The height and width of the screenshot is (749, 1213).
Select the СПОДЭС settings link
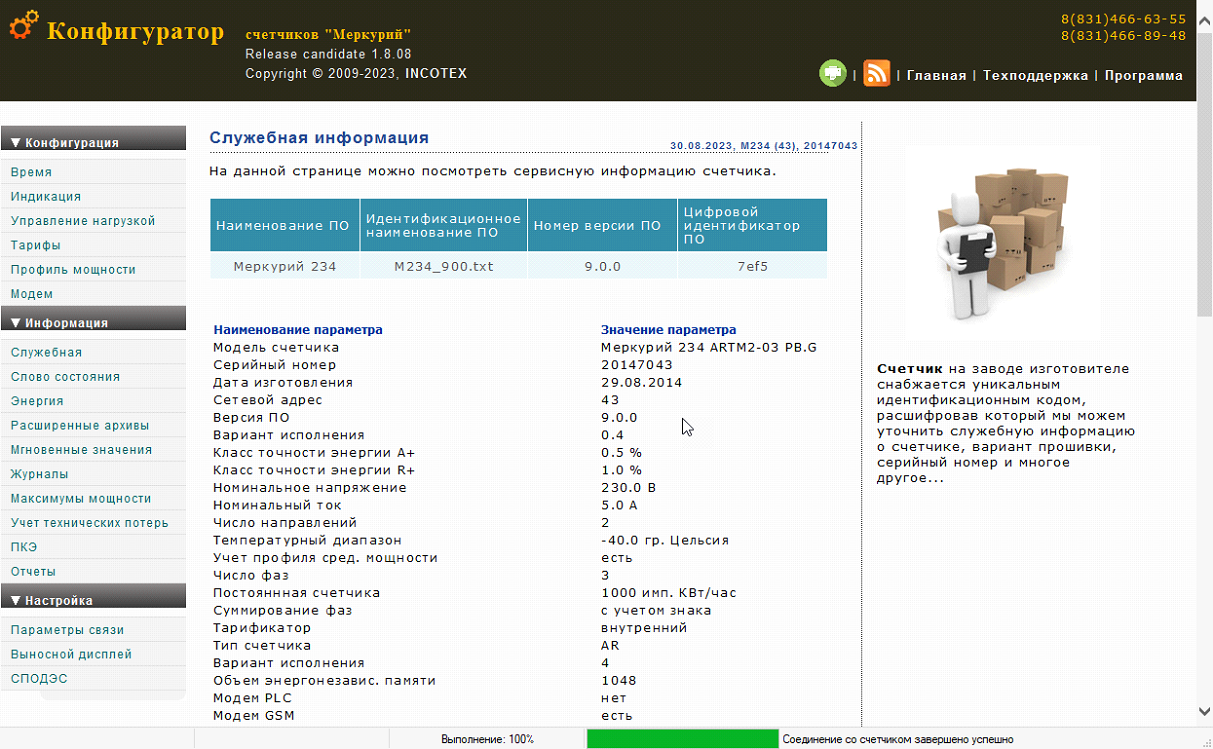pyautogui.click(x=39, y=679)
